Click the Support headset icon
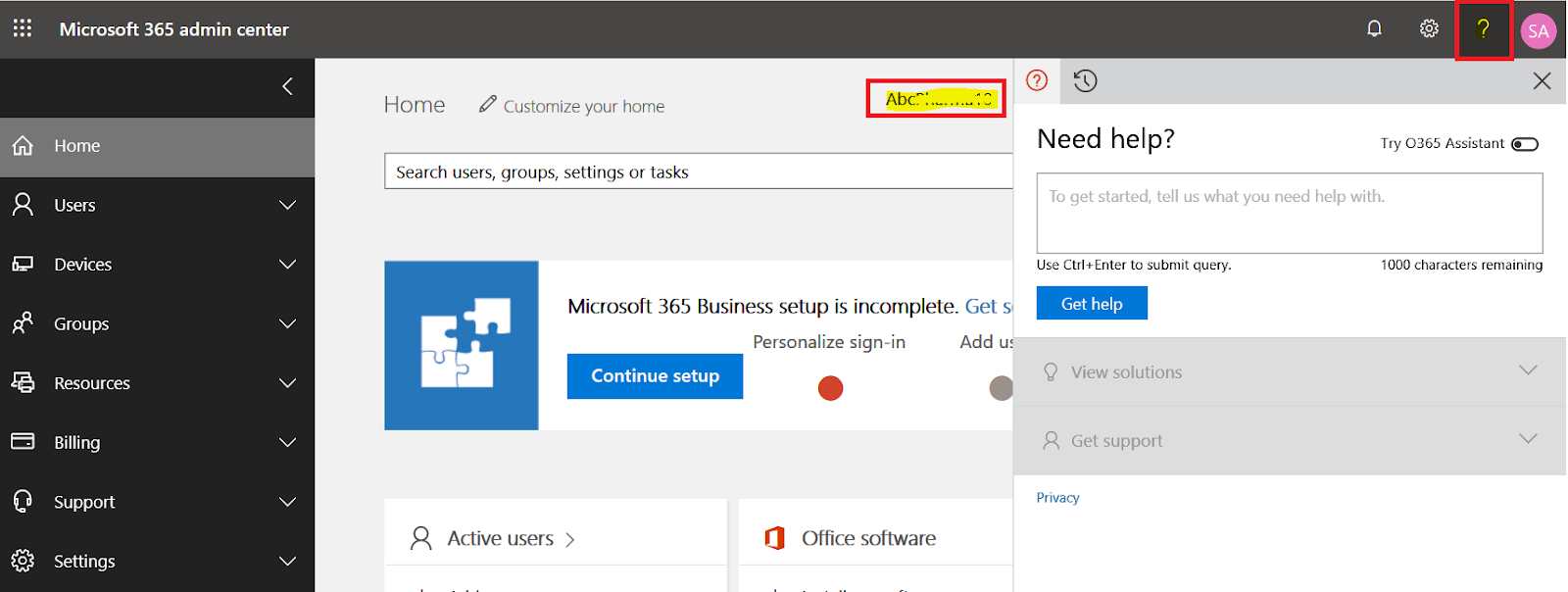Viewport: 1568px width, 592px height. (23, 501)
